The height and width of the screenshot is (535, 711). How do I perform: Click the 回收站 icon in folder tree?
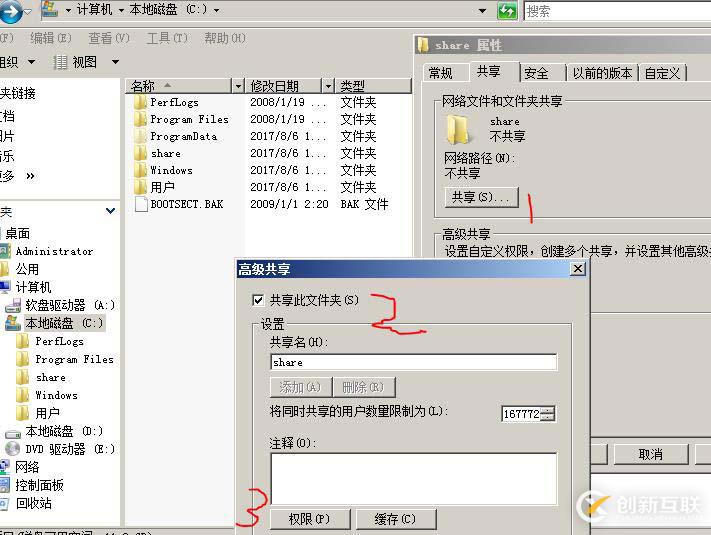coord(5,503)
